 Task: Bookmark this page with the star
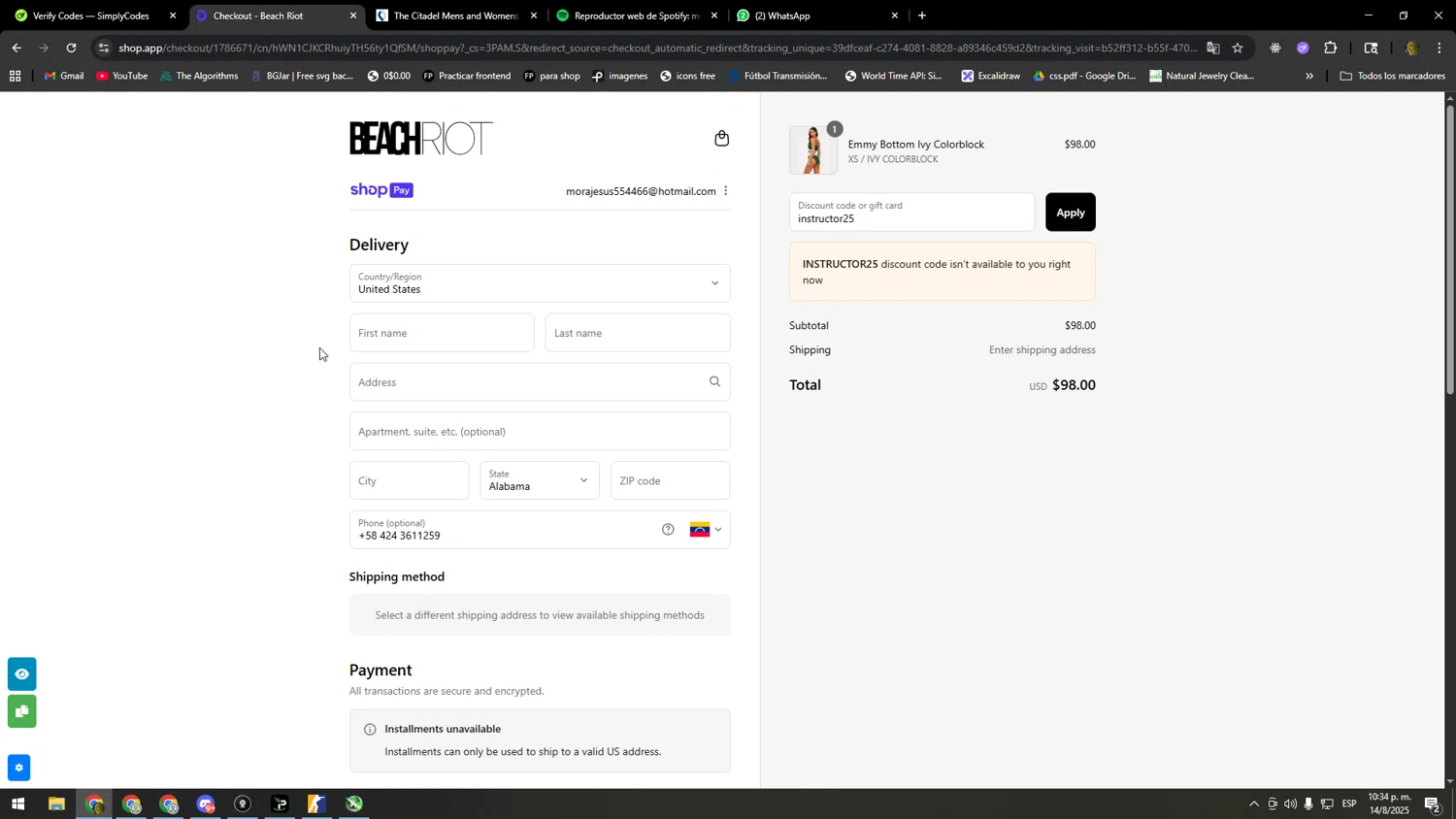coord(1238,48)
